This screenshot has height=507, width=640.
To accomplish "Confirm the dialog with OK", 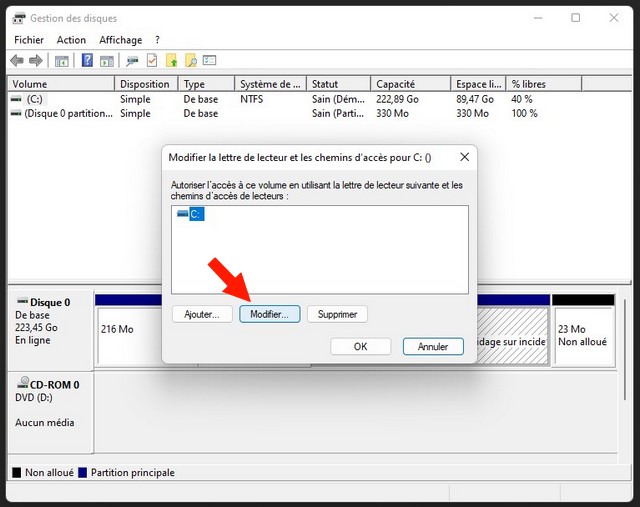I will pos(360,346).
